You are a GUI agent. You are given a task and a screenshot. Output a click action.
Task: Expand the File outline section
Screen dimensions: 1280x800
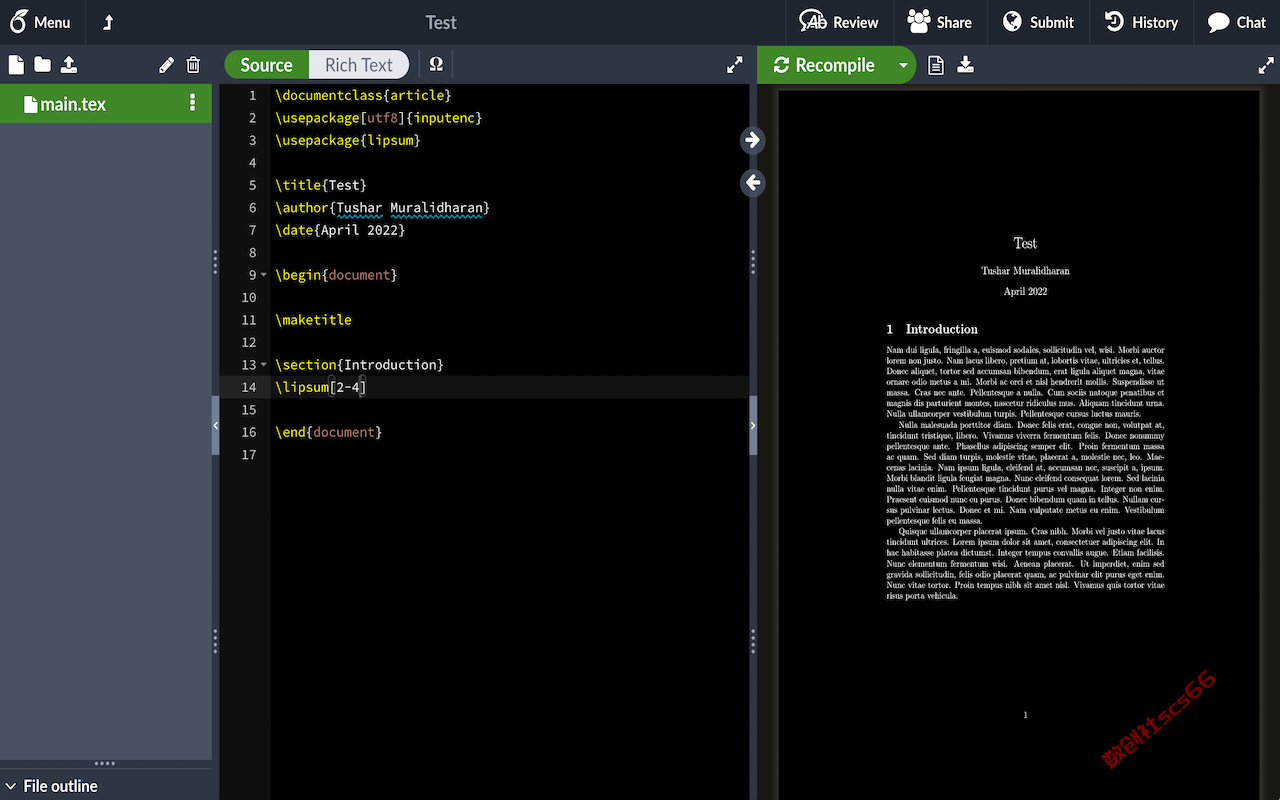click(52, 786)
